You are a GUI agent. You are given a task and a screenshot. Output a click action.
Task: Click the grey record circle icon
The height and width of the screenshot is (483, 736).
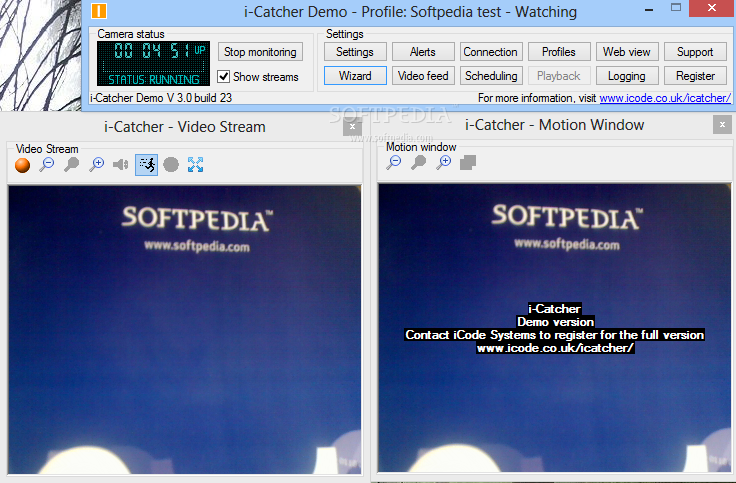tap(171, 165)
